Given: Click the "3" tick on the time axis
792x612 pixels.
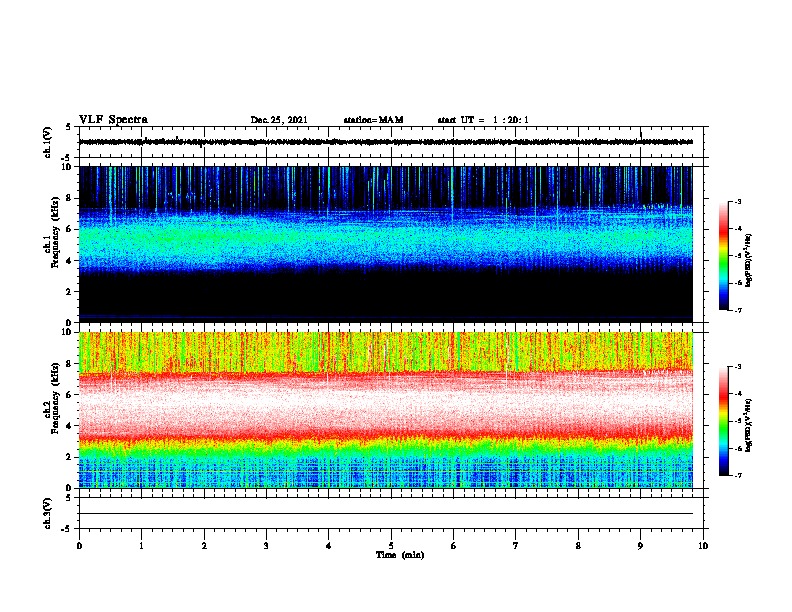Looking at the screenshot, I should coord(266,546).
